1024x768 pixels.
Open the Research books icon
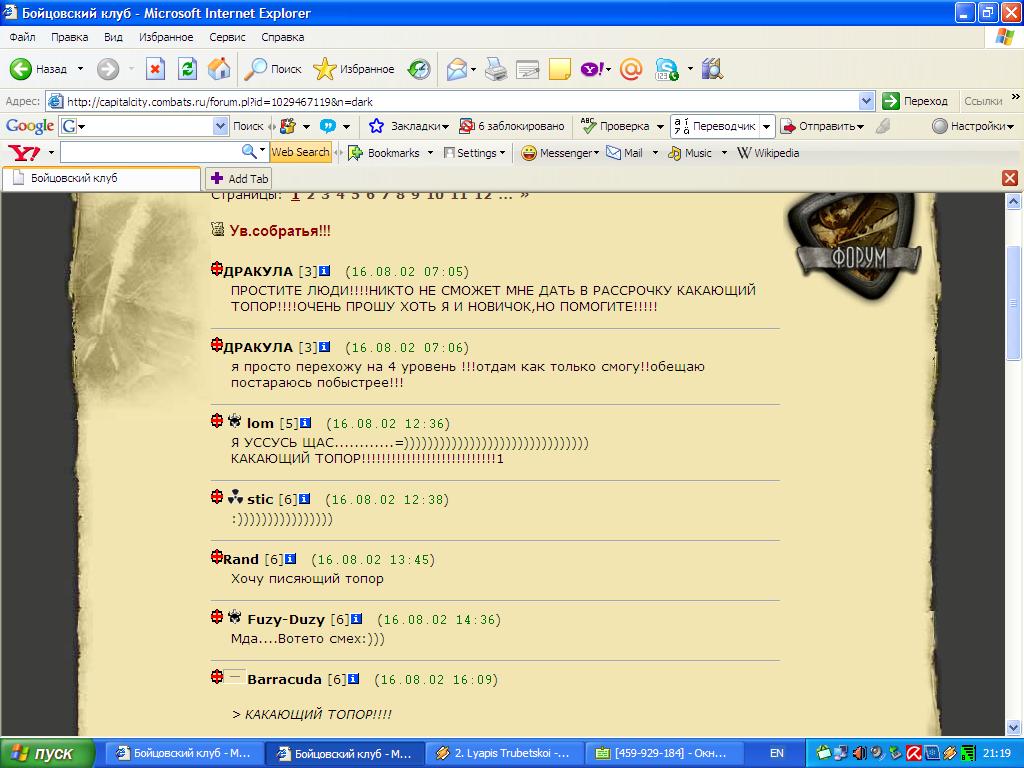pyautogui.click(x=712, y=69)
